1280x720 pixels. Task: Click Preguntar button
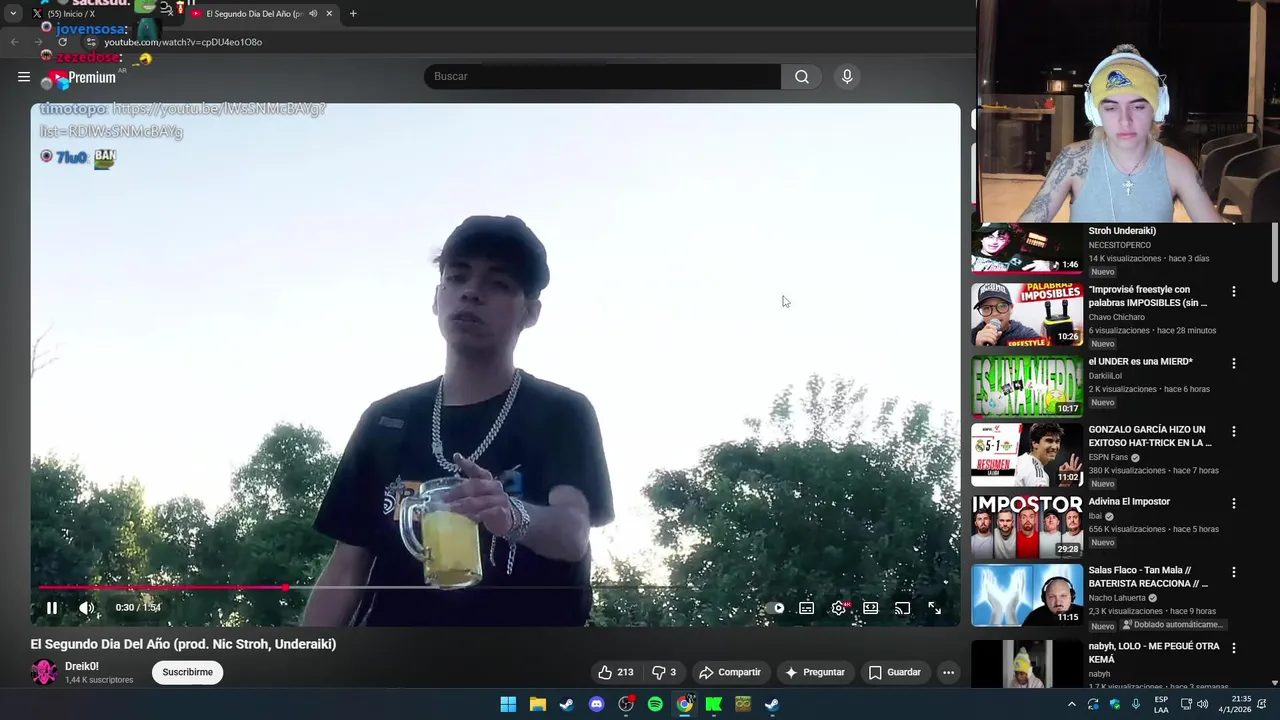pyautogui.click(x=815, y=672)
